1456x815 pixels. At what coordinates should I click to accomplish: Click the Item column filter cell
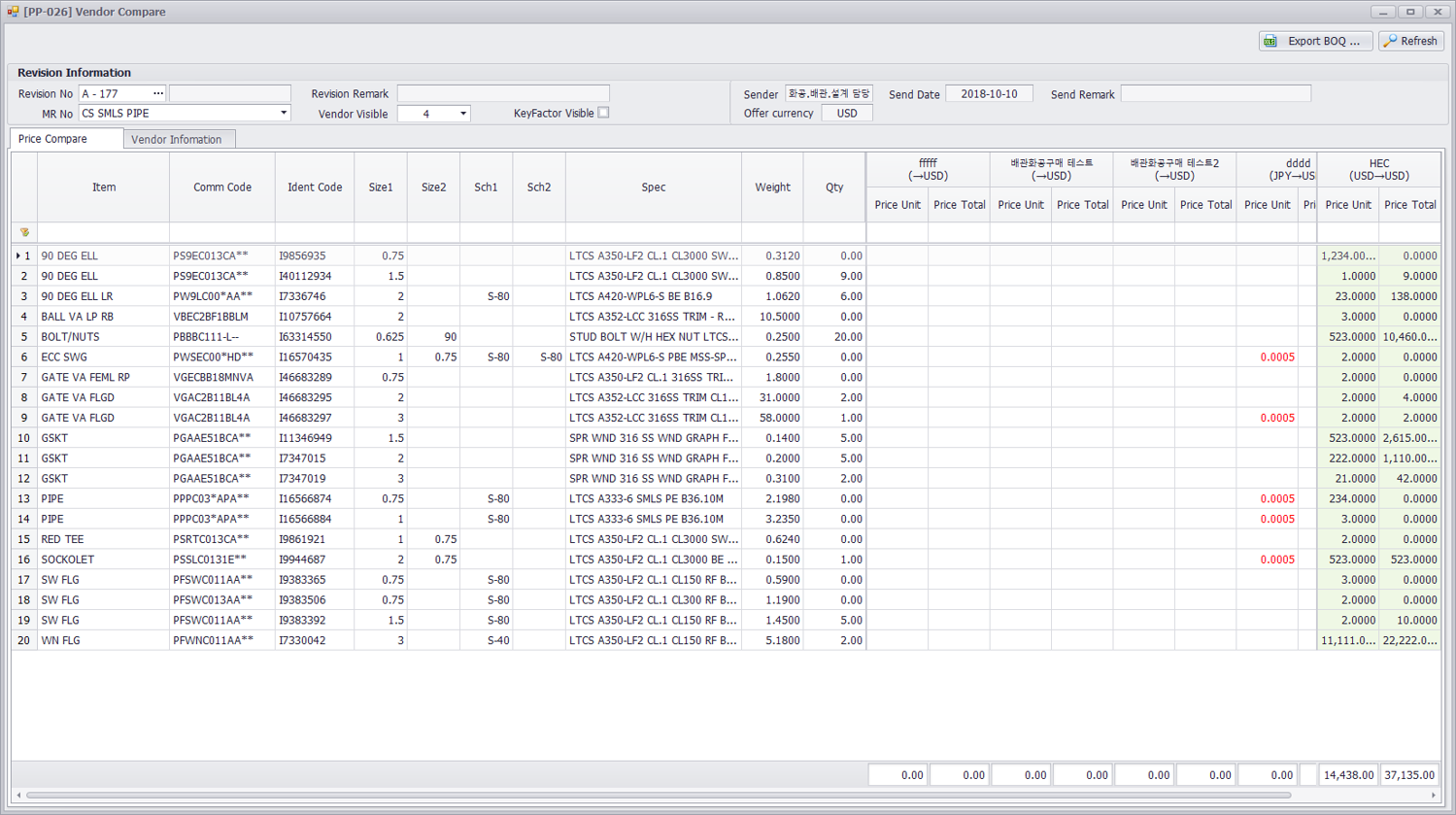click(x=103, y=233)
